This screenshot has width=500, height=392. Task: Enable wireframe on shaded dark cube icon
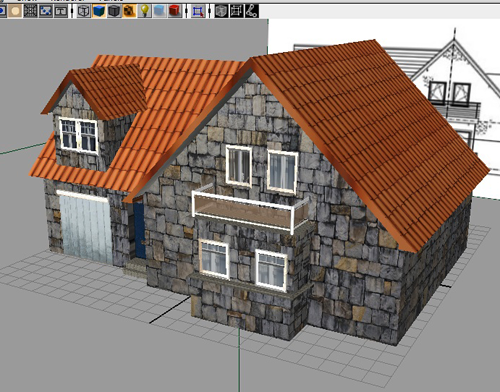point(114,11)
